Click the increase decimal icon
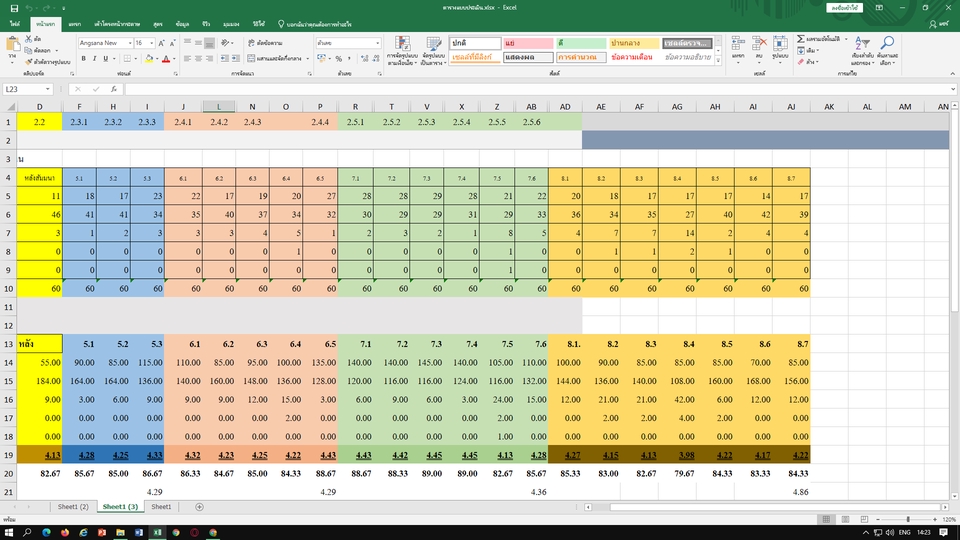Image resolution: width=960 pixels, height=540 pixels. tap(365, 59)
